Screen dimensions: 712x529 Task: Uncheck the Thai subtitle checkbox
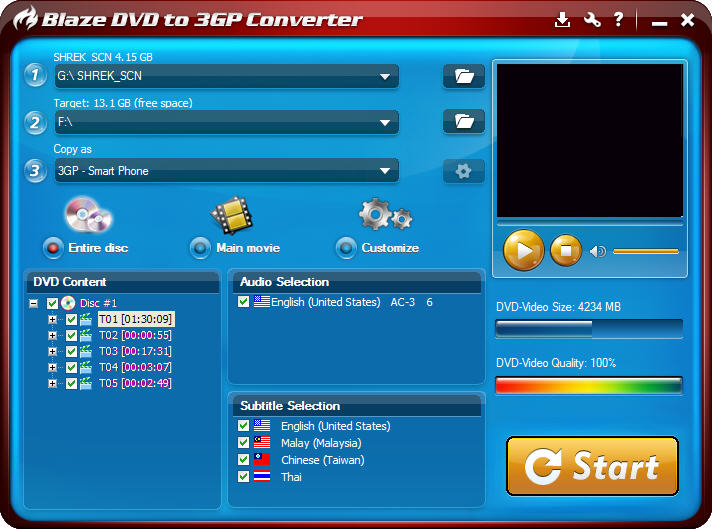244,477
